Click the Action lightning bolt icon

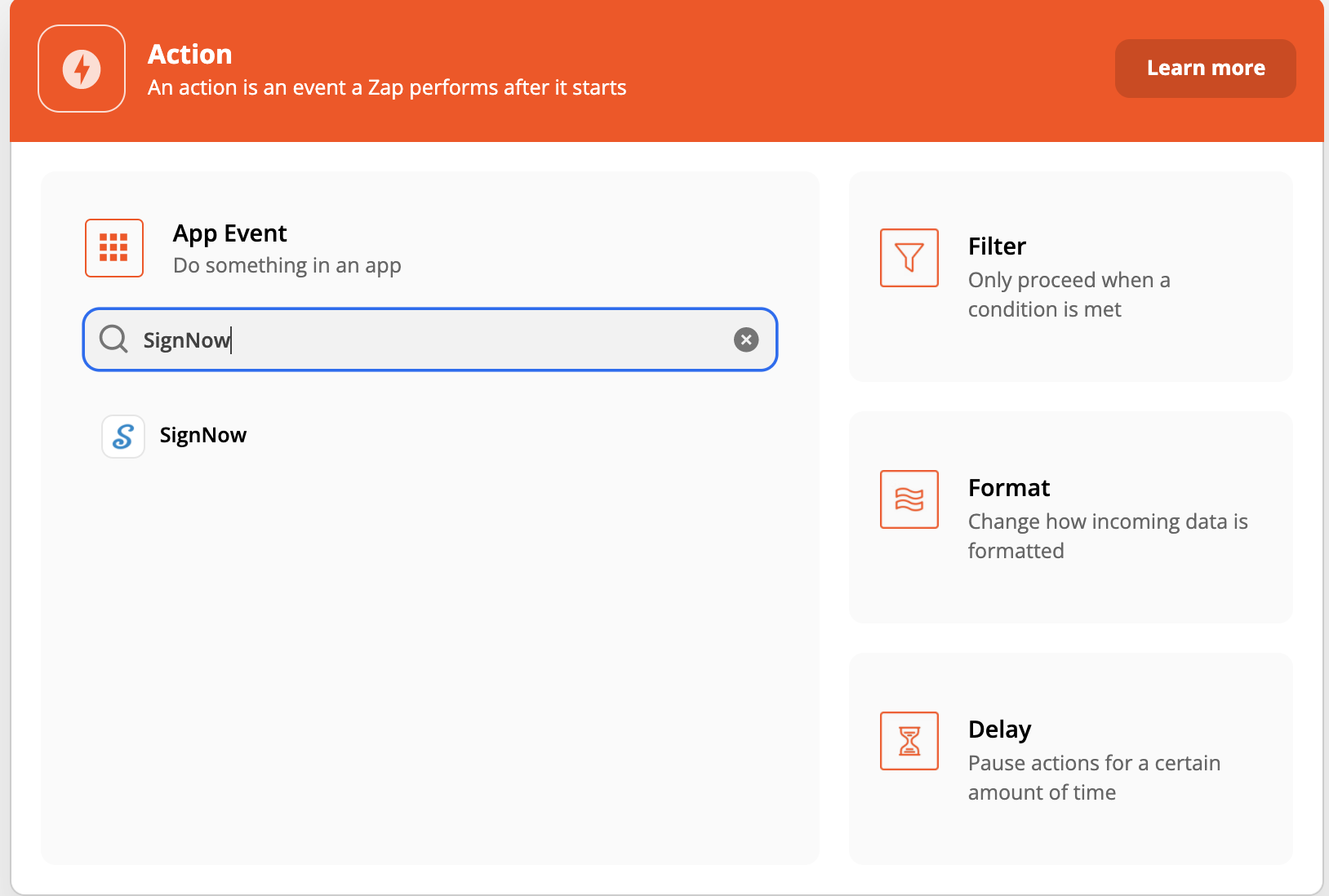pos(81,69)
